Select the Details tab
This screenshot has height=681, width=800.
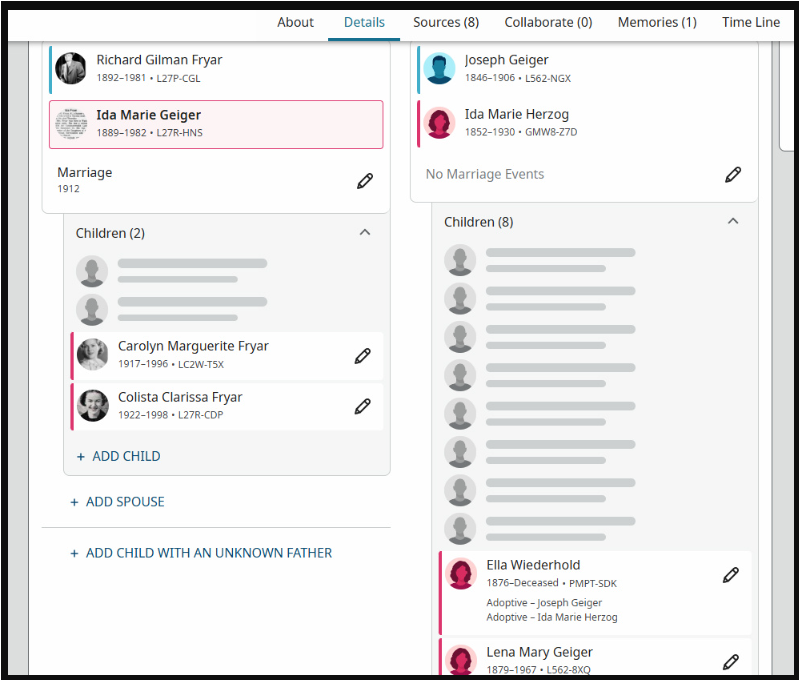364,22
